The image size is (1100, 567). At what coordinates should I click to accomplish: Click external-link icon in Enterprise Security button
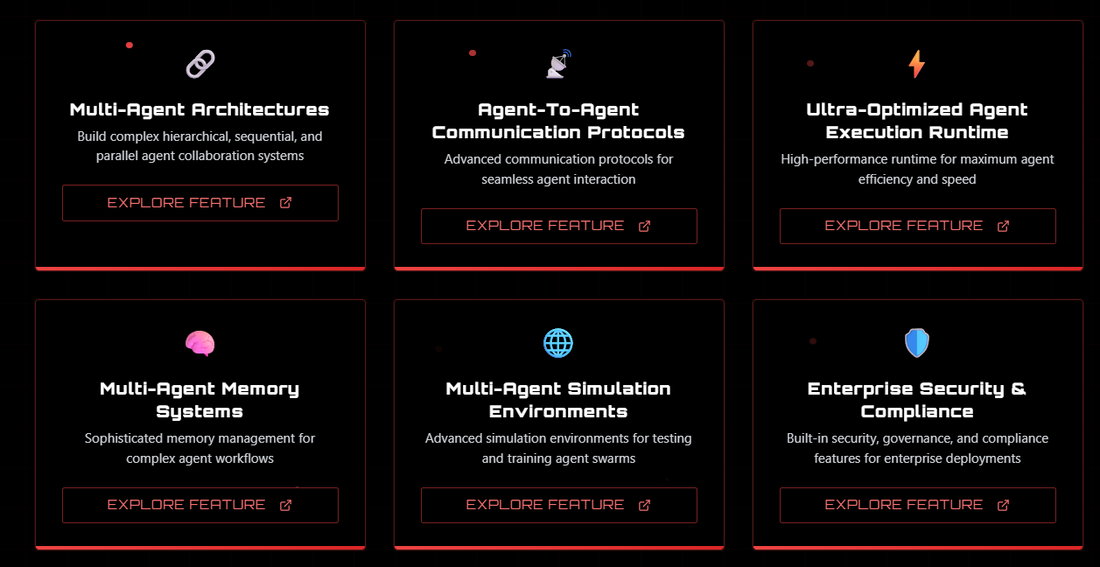(1003, 505)
